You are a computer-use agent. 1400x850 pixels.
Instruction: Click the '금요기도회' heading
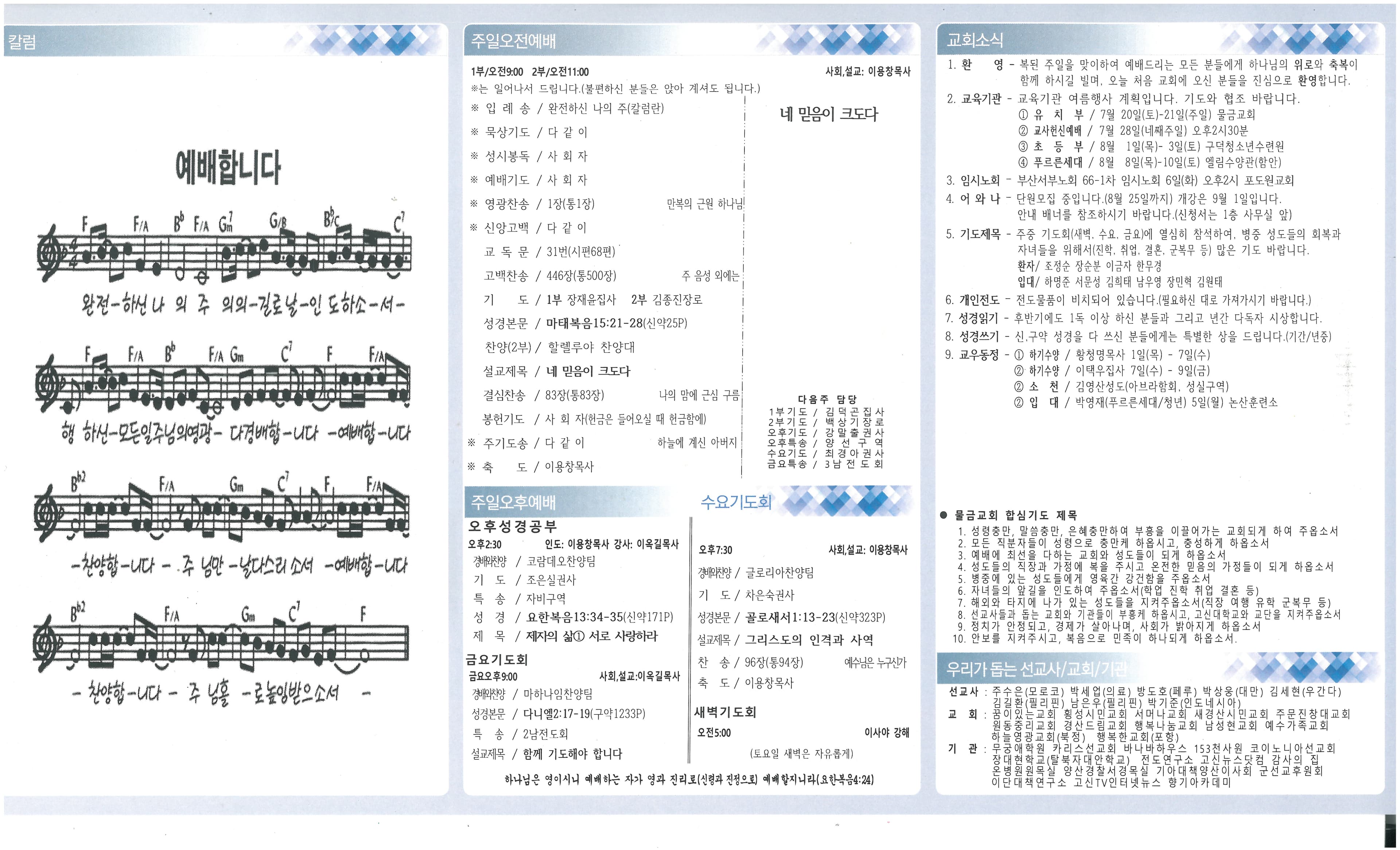pyautogui.click(x=497, y=660)
